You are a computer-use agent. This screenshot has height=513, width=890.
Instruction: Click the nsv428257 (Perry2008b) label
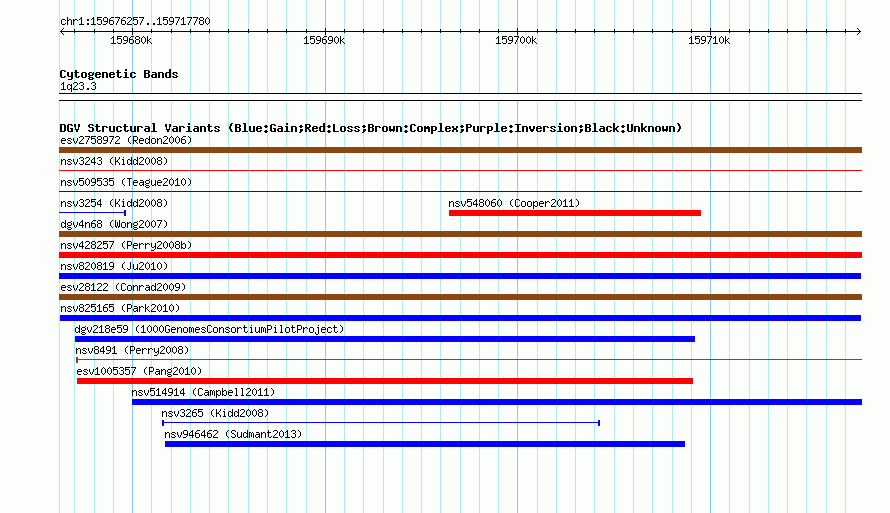[126, 245]
